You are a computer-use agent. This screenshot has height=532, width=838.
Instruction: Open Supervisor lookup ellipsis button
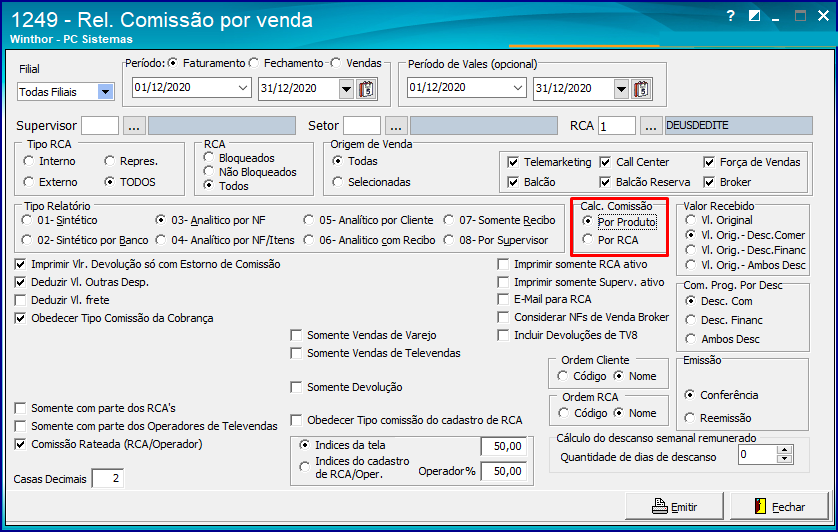pos(134,126)
